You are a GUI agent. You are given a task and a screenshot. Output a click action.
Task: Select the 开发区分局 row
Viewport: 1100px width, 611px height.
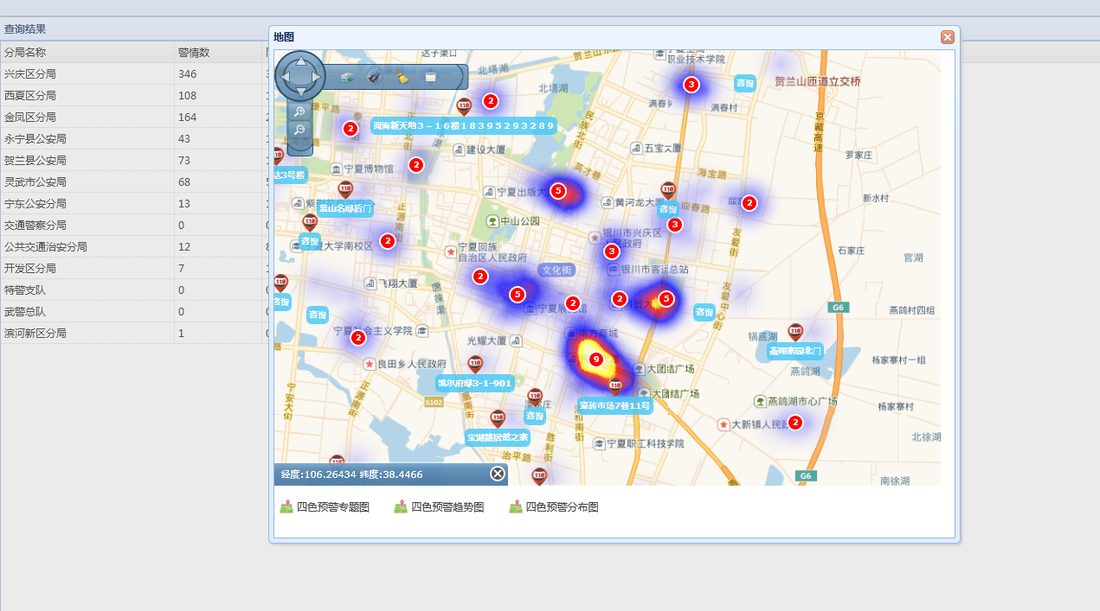pos(133,268)
